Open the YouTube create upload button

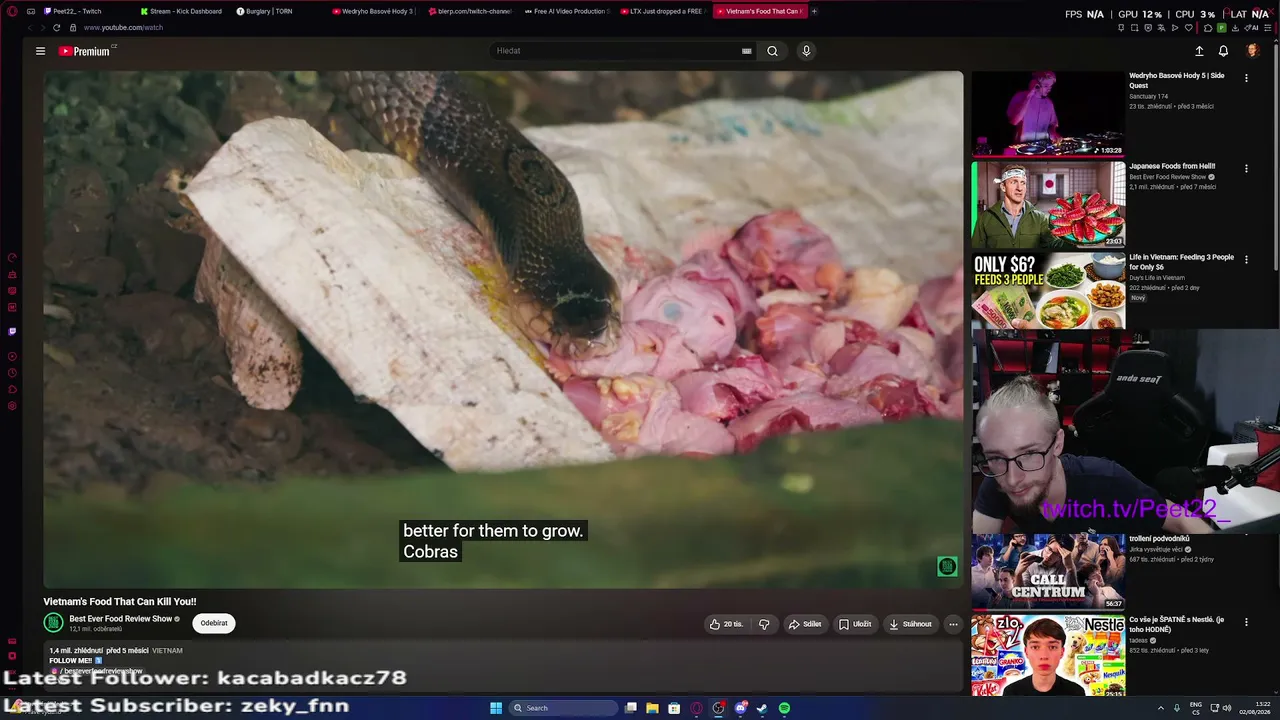pos(1199,51)
